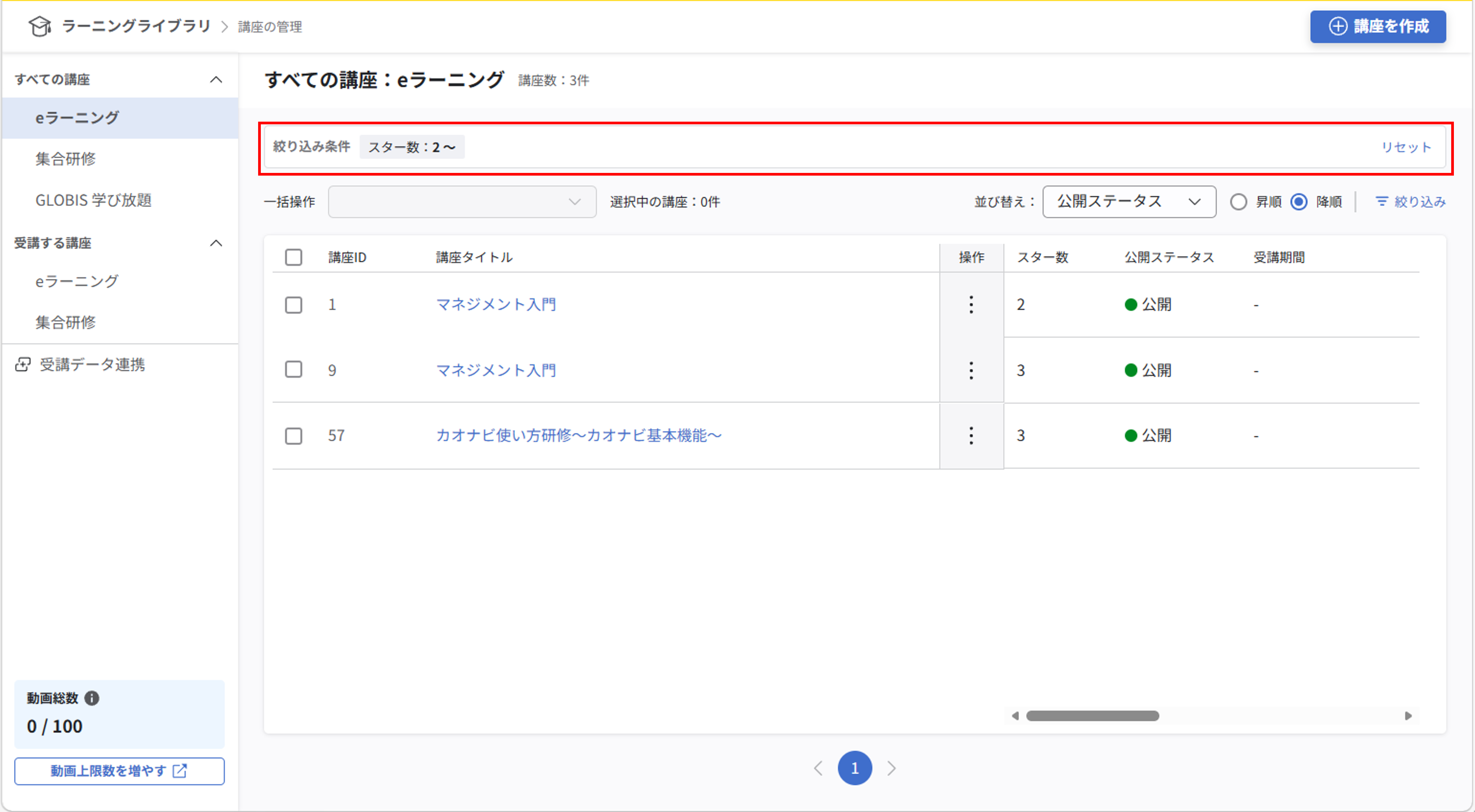Select the 降順 radio button
The height and width of the screenshot is (812, 1475).
(x=1299, y=202)
